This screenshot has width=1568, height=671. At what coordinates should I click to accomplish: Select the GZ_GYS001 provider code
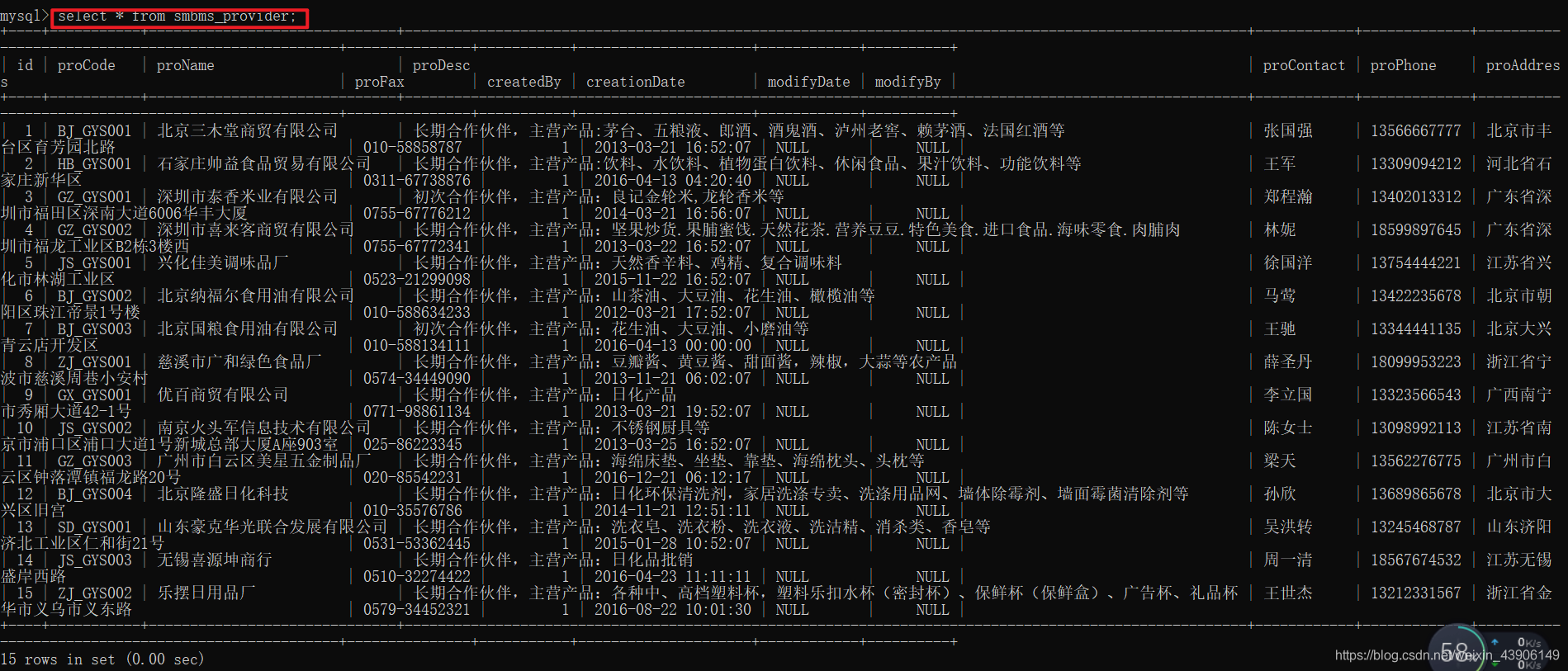coord(94,197)
